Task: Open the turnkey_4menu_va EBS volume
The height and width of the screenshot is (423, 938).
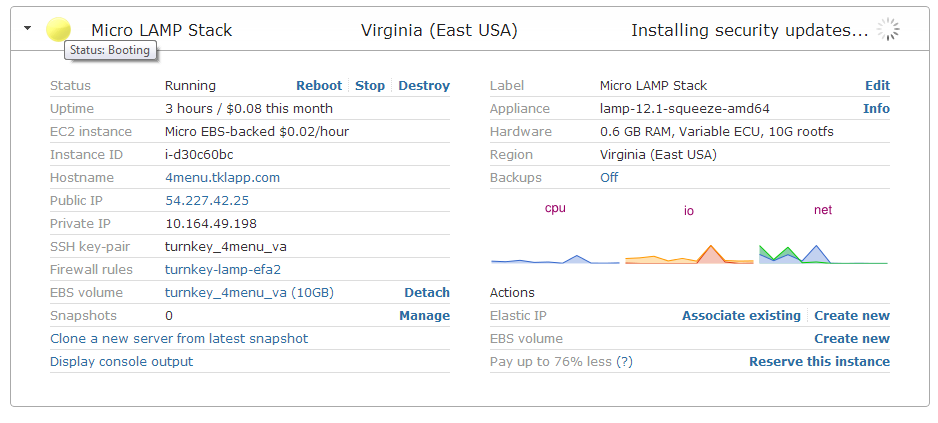Action: click(x=249, y=293)
